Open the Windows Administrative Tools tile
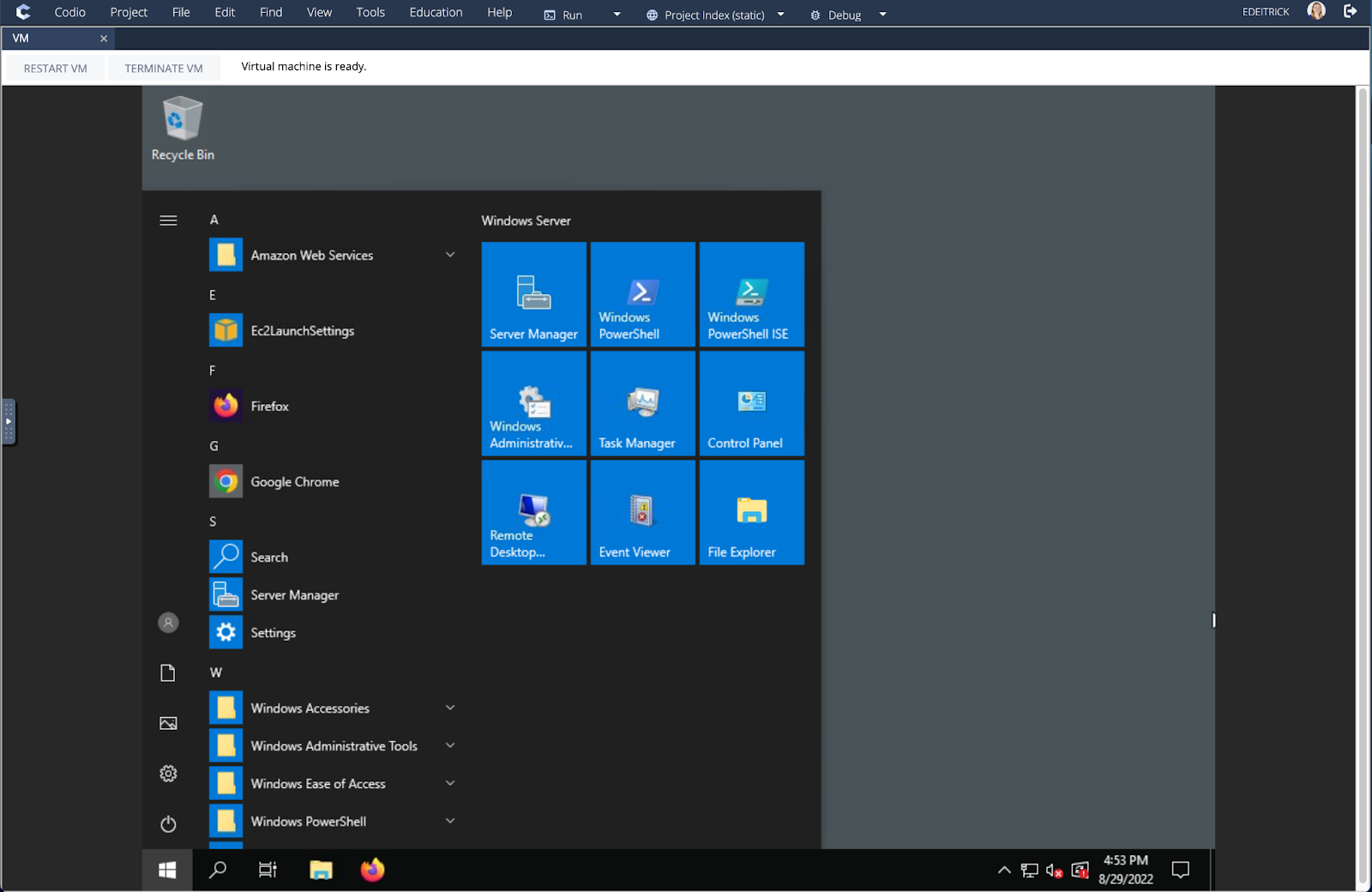This screenshot has width=1372, height=892. 533,403
